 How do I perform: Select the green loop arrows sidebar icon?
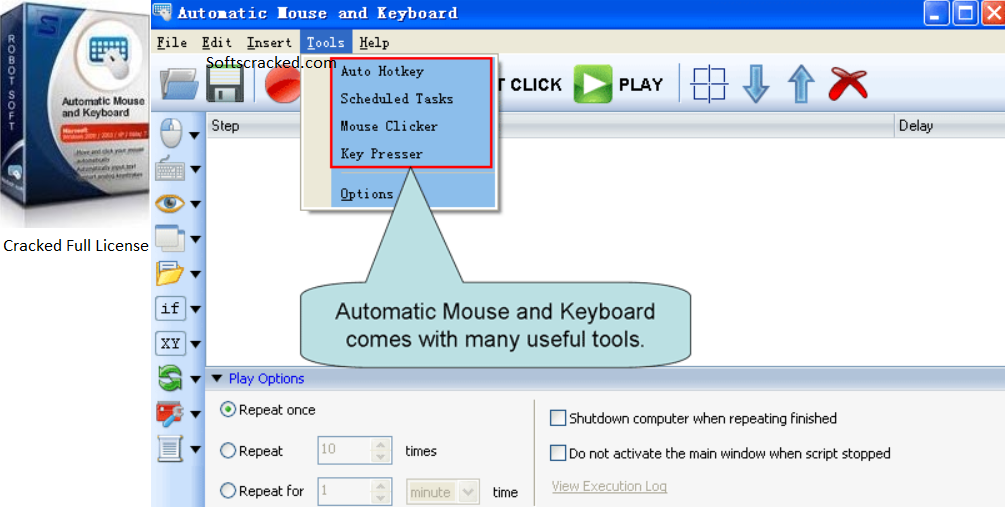(x=170, y=378)
